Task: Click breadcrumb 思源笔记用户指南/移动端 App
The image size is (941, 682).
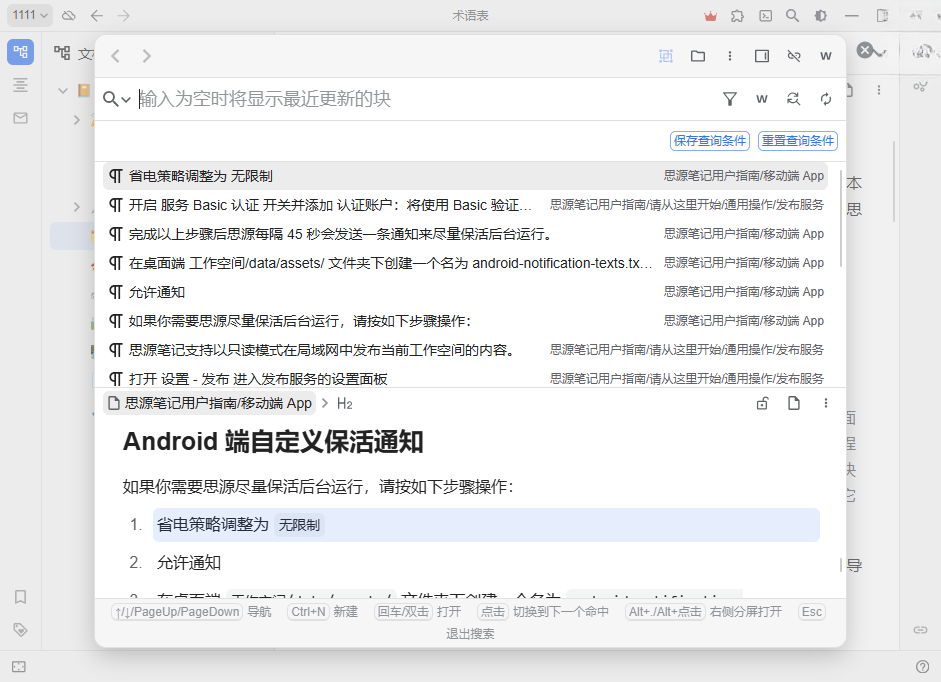Action: [210, 403]
